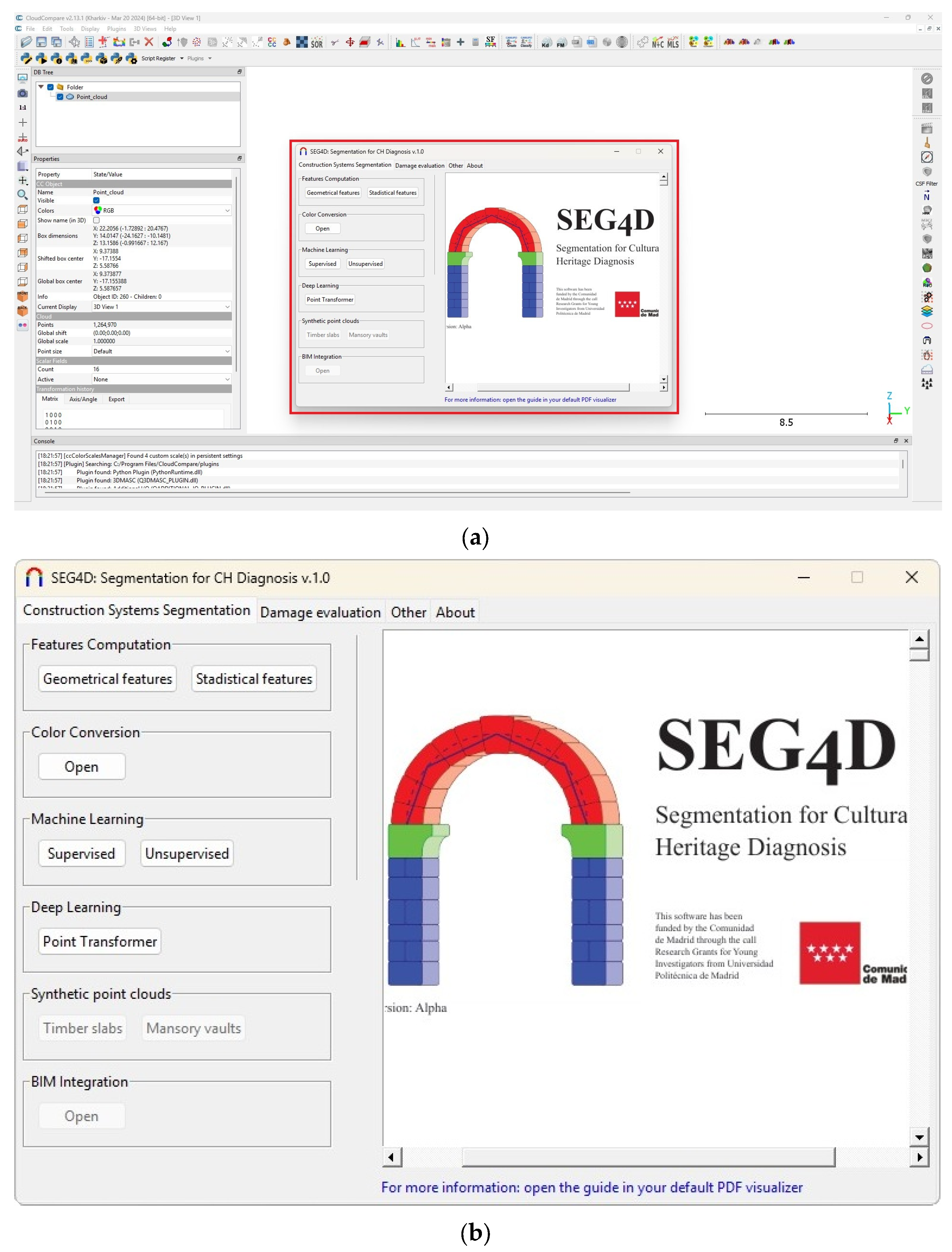Click the red X delete icon

click(149, 42)
